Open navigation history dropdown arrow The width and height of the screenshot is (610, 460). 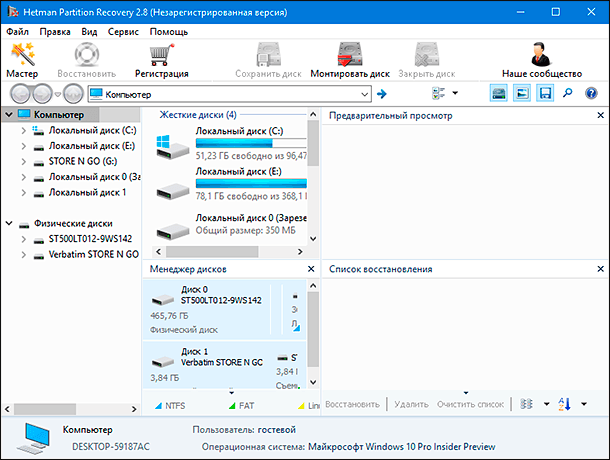click(x=58, y=94)
